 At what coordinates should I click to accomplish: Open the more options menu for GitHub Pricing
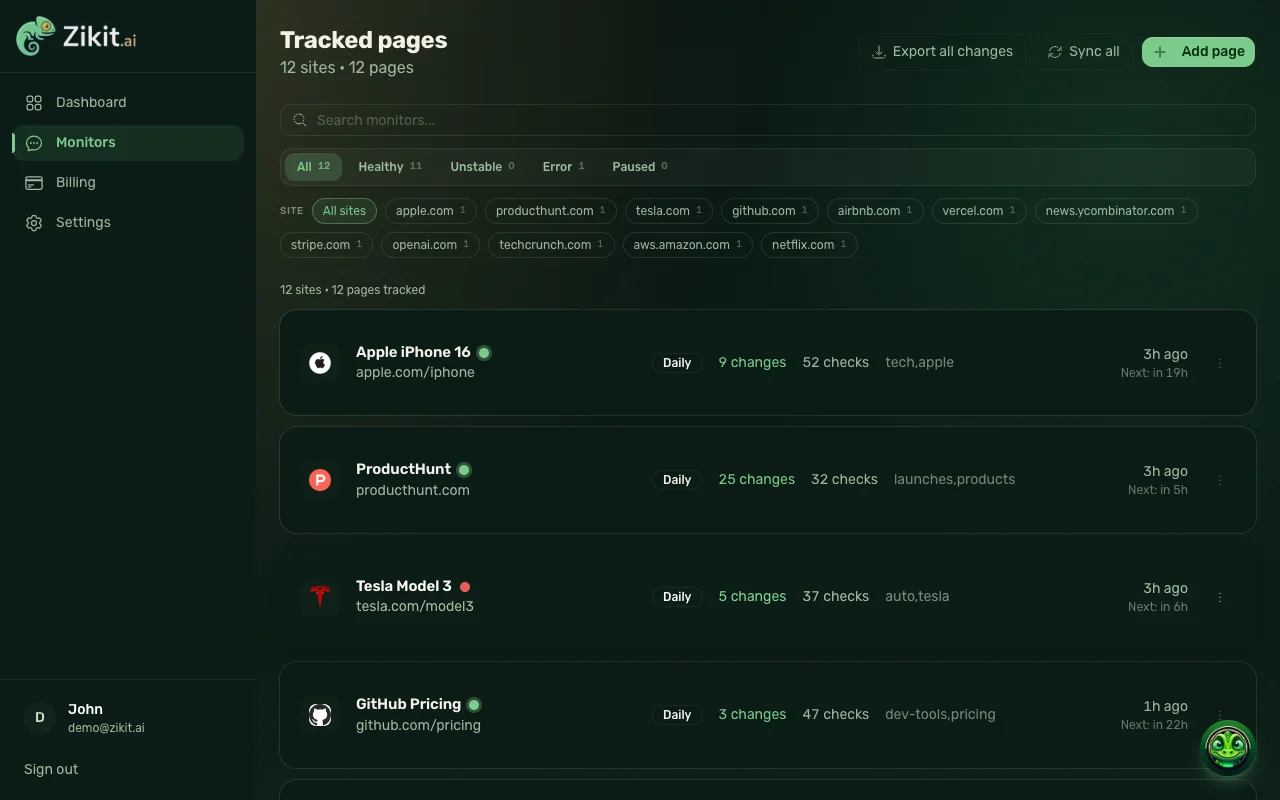point(1220,715)
